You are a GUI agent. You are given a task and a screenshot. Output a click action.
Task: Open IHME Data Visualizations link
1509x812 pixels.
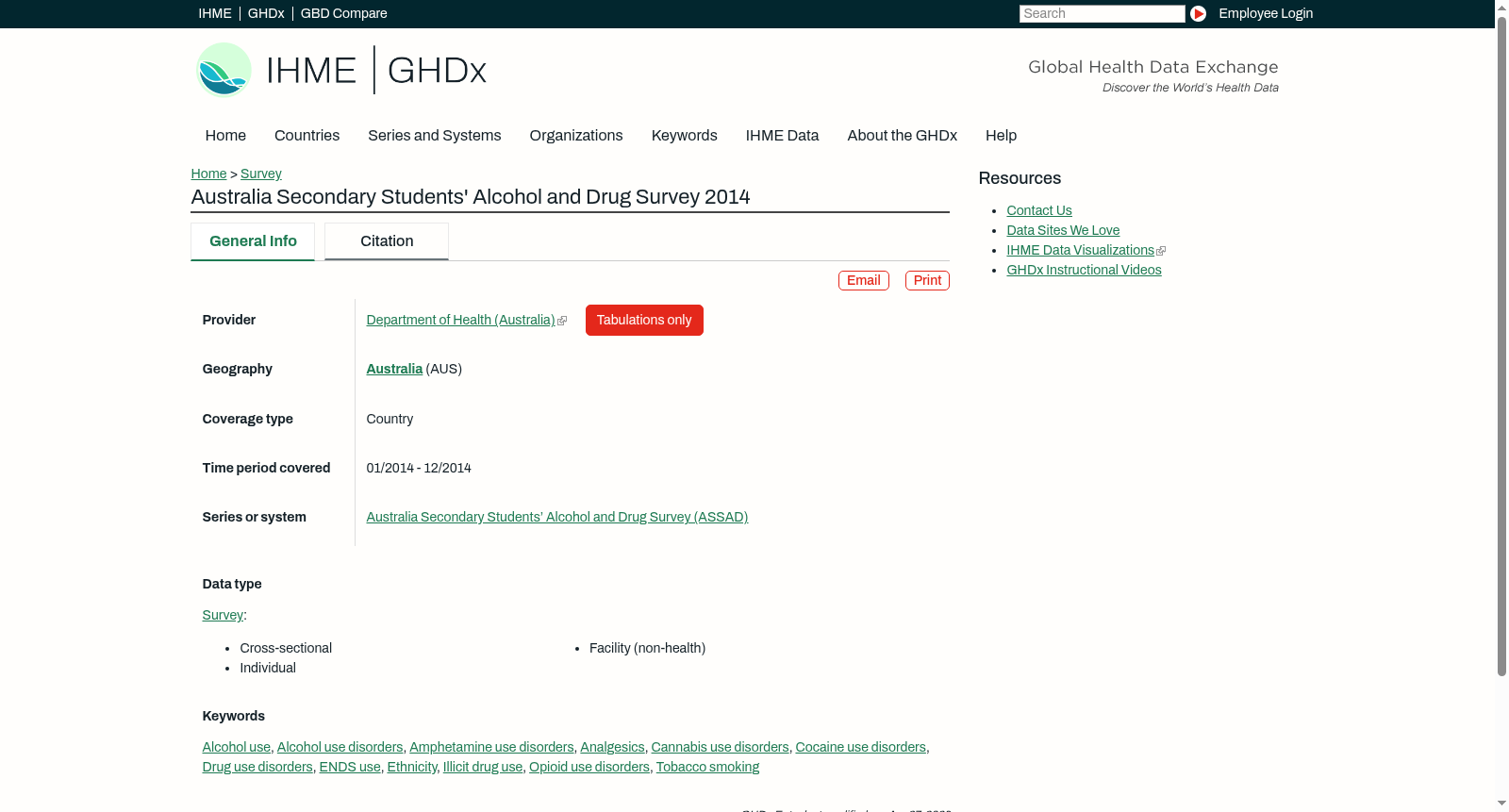click(1081, 250)
